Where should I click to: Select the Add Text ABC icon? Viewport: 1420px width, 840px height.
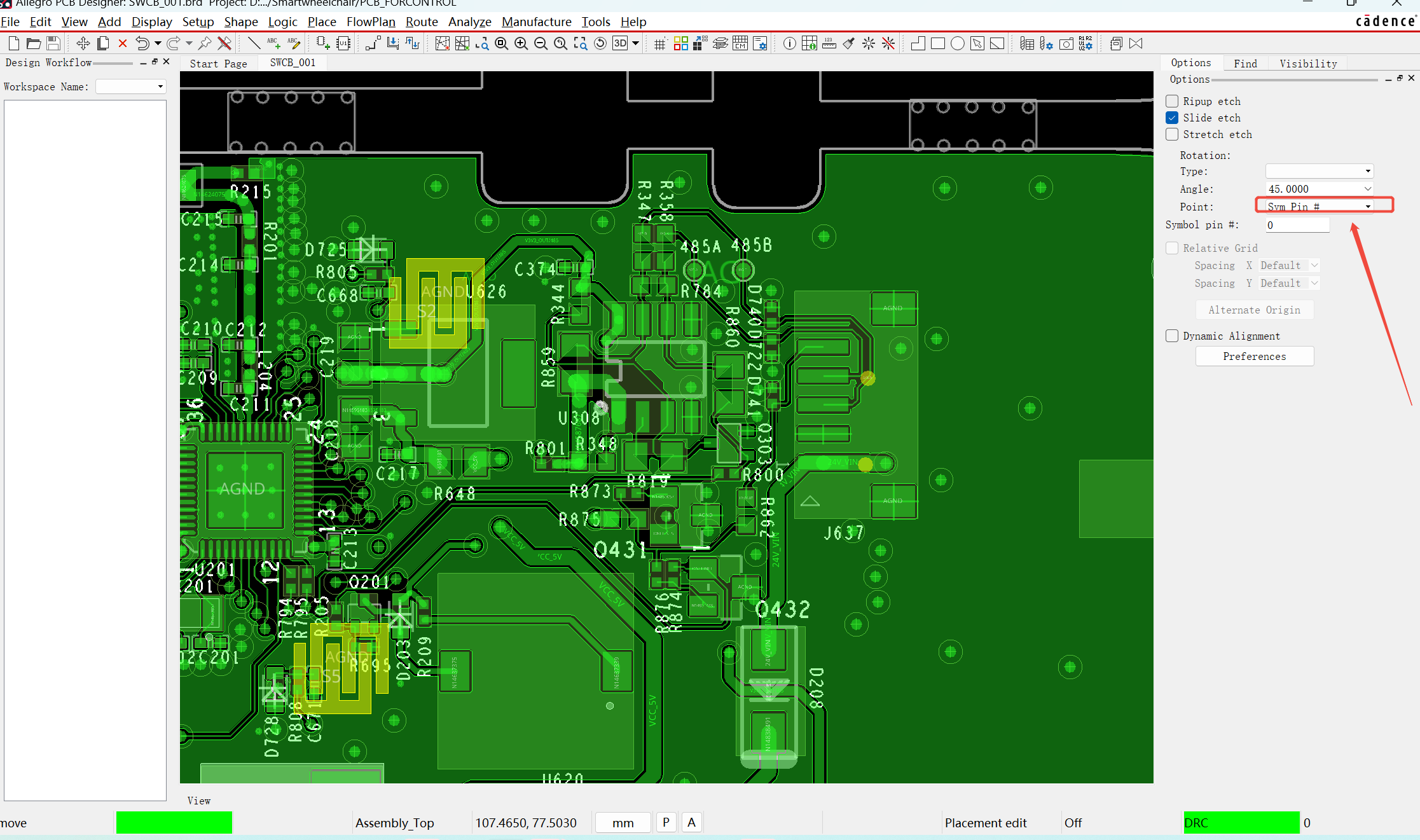click(273, 43)
